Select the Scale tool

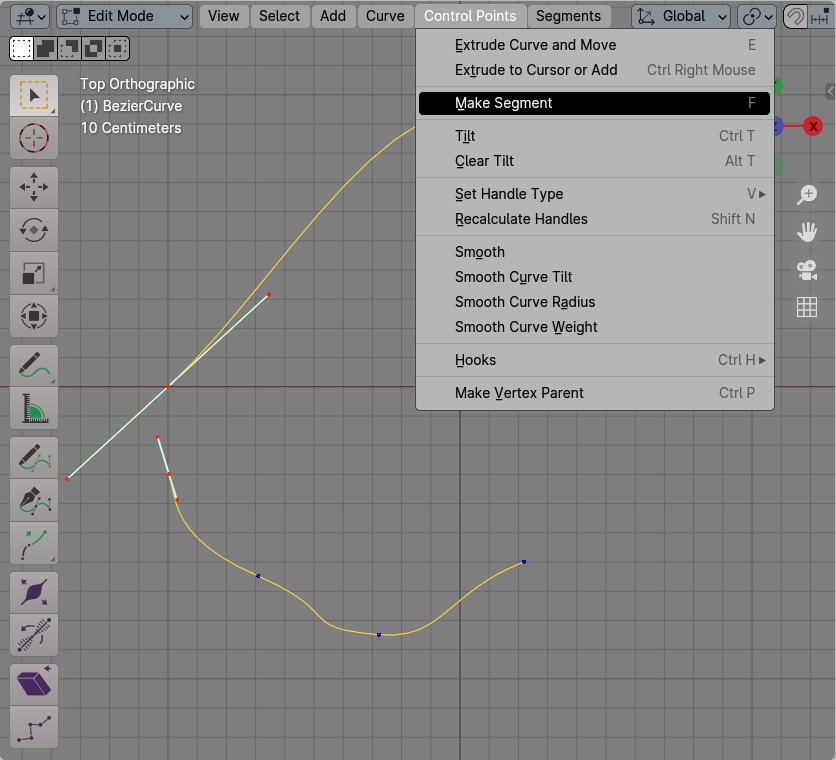pyautogui.click(x=34, y=273)
